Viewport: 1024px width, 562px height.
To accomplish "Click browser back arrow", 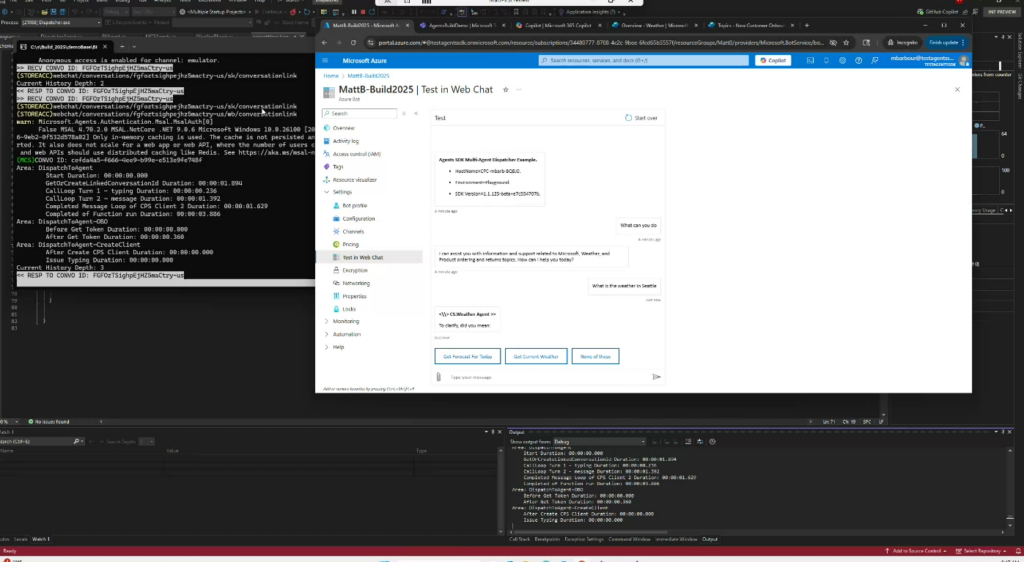I will coord(325,43).
